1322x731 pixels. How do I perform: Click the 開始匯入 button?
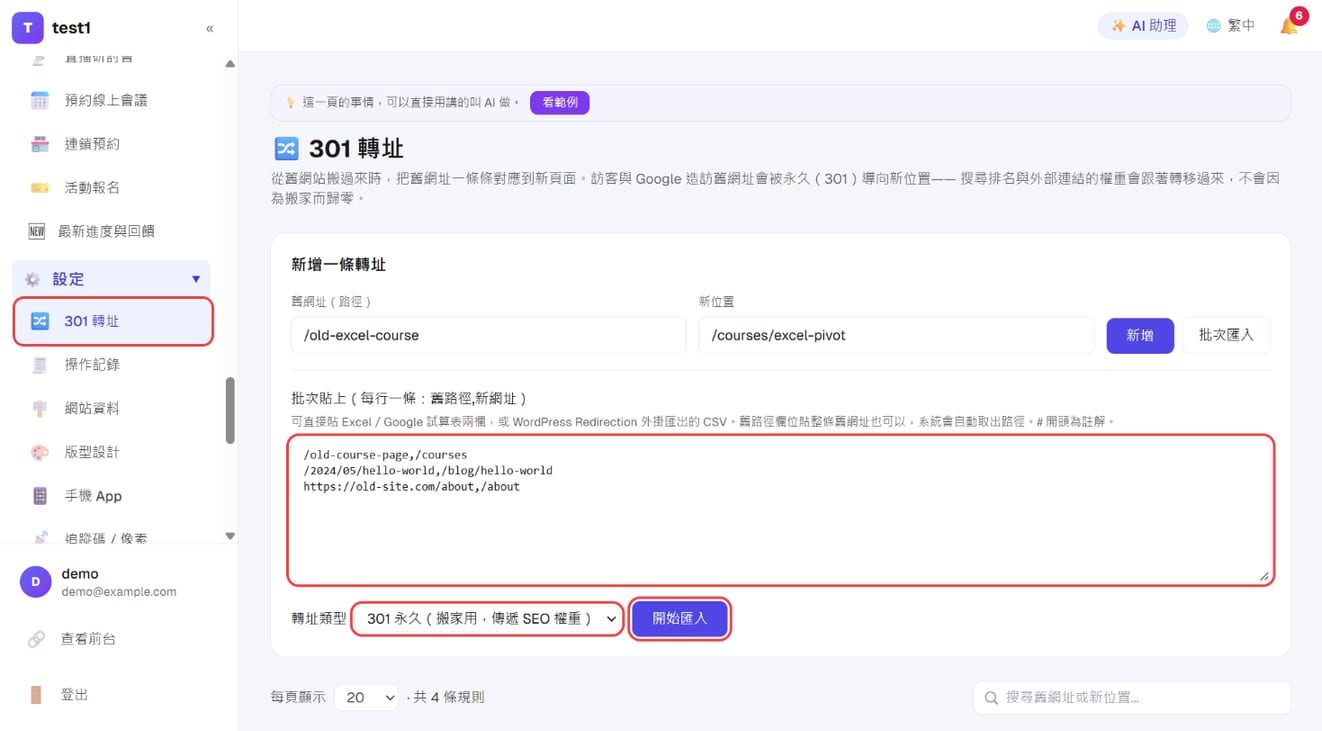point(680,619)
